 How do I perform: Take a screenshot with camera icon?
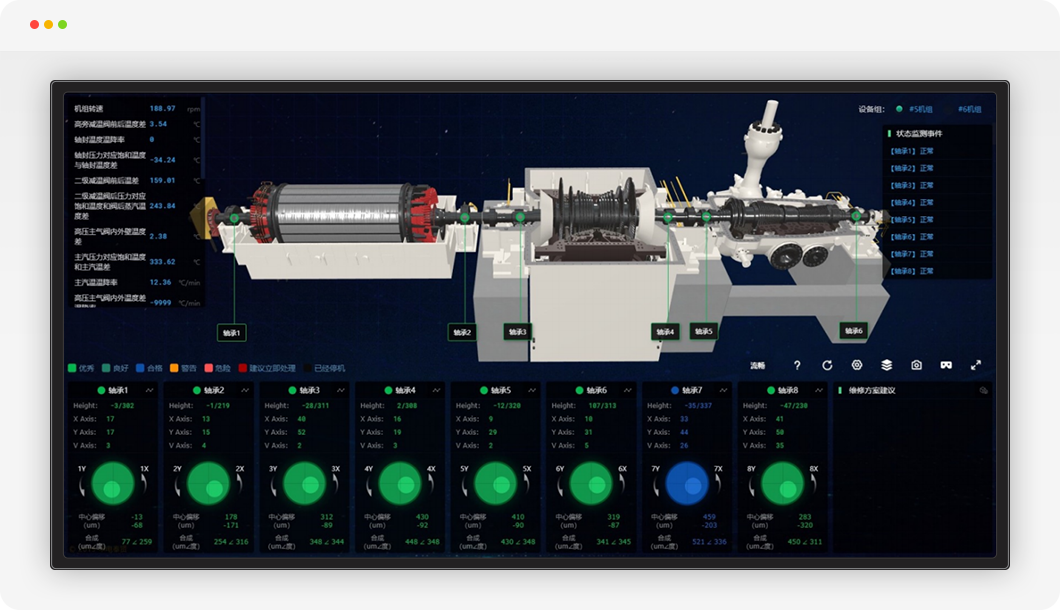coord(916,365)
